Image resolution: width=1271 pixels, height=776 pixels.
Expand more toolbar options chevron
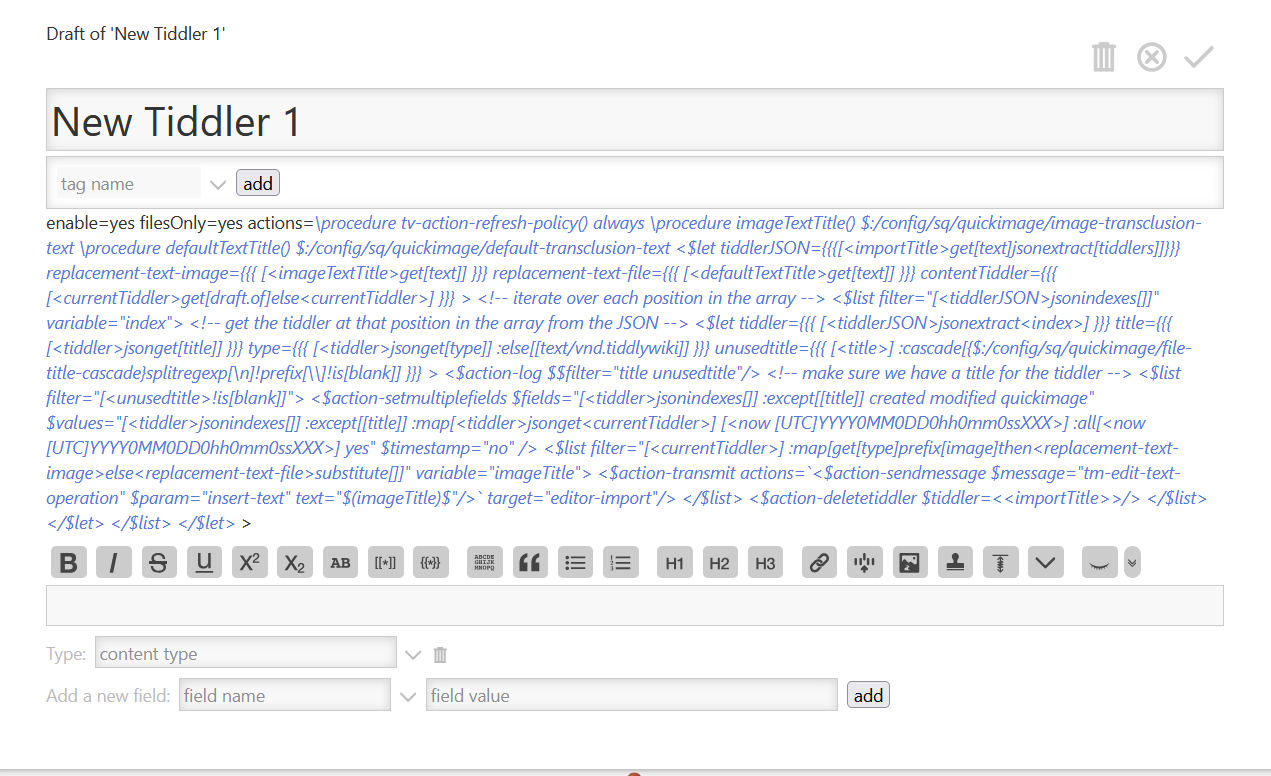coord(1132,563)
